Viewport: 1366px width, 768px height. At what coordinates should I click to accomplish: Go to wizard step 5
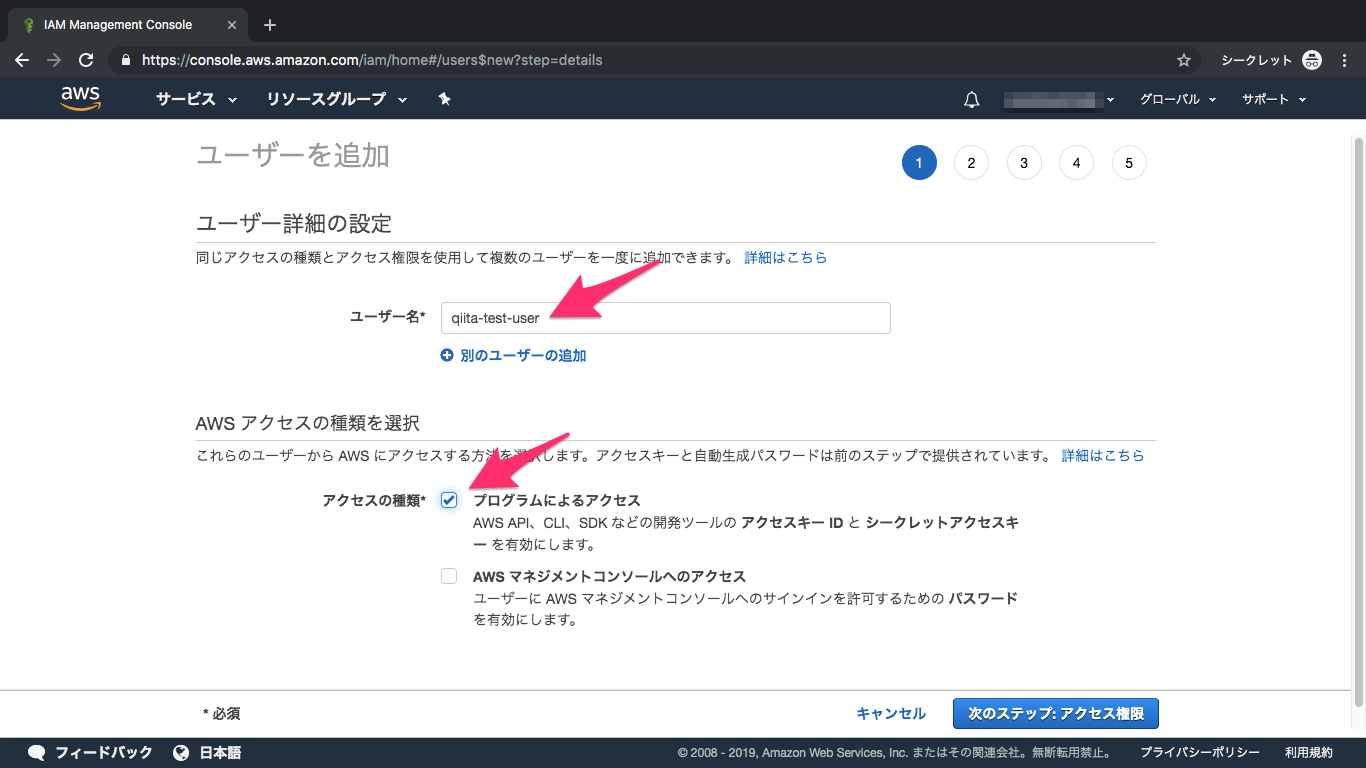point(1129,163)
